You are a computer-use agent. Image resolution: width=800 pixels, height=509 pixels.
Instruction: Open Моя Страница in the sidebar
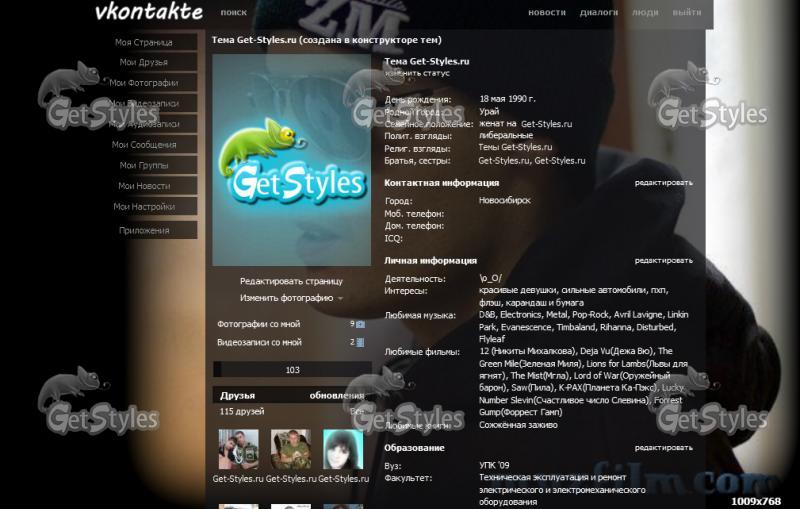[143, 42]
